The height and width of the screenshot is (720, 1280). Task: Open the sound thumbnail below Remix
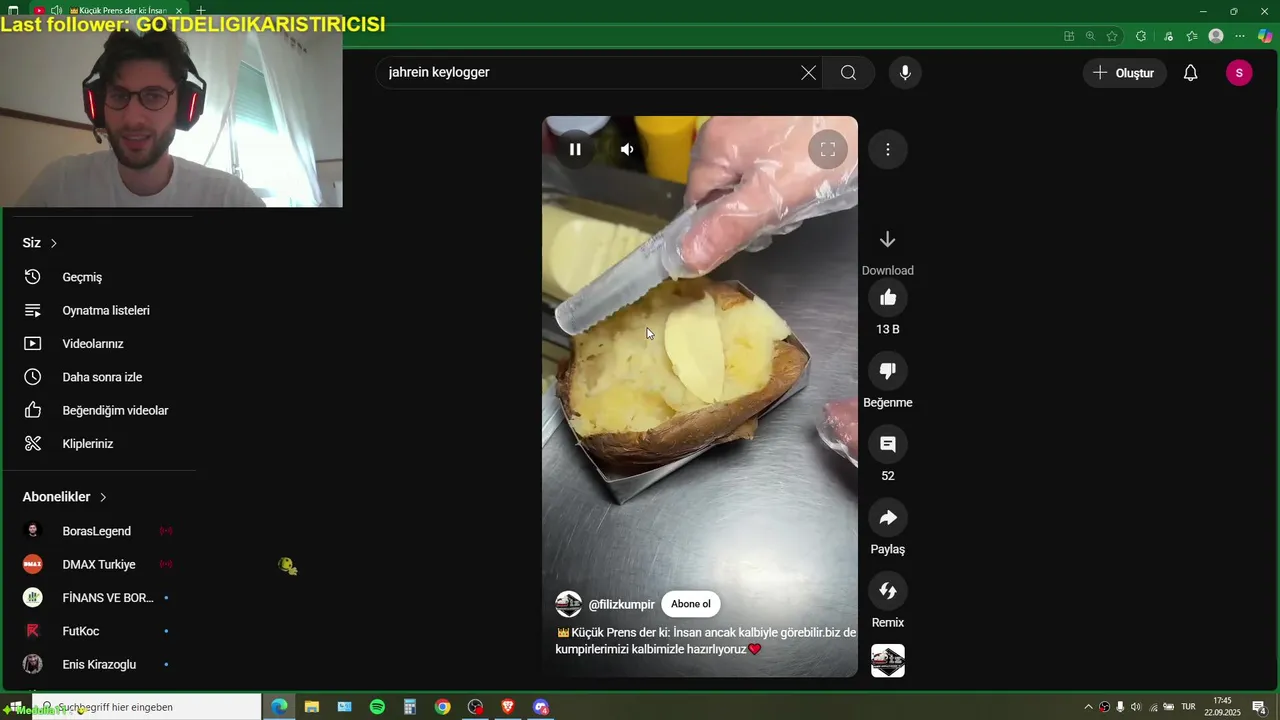tap(888, 661)
